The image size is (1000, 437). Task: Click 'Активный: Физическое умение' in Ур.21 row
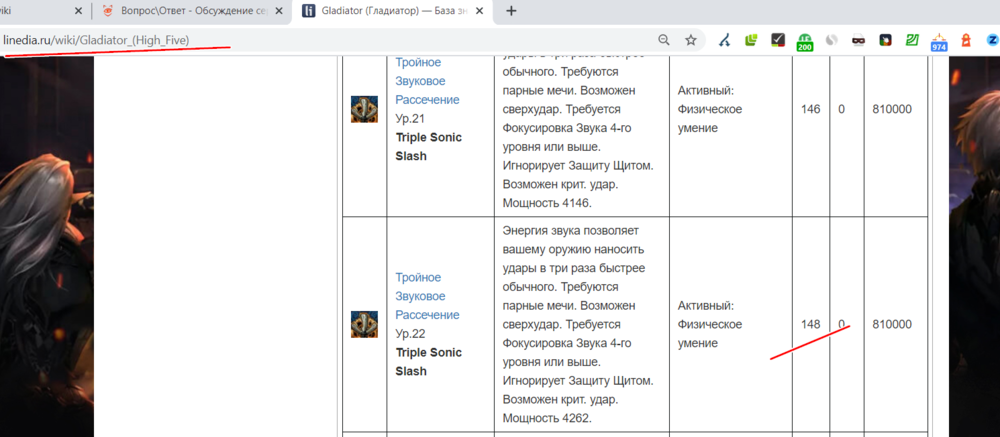click(710, 109)
